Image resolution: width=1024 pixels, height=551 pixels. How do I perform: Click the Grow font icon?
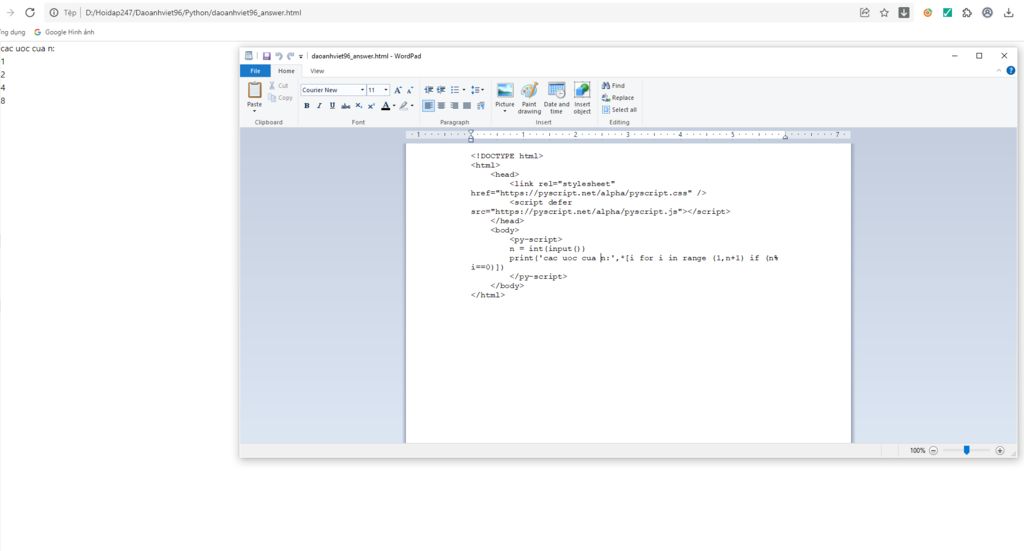(398, 90)
